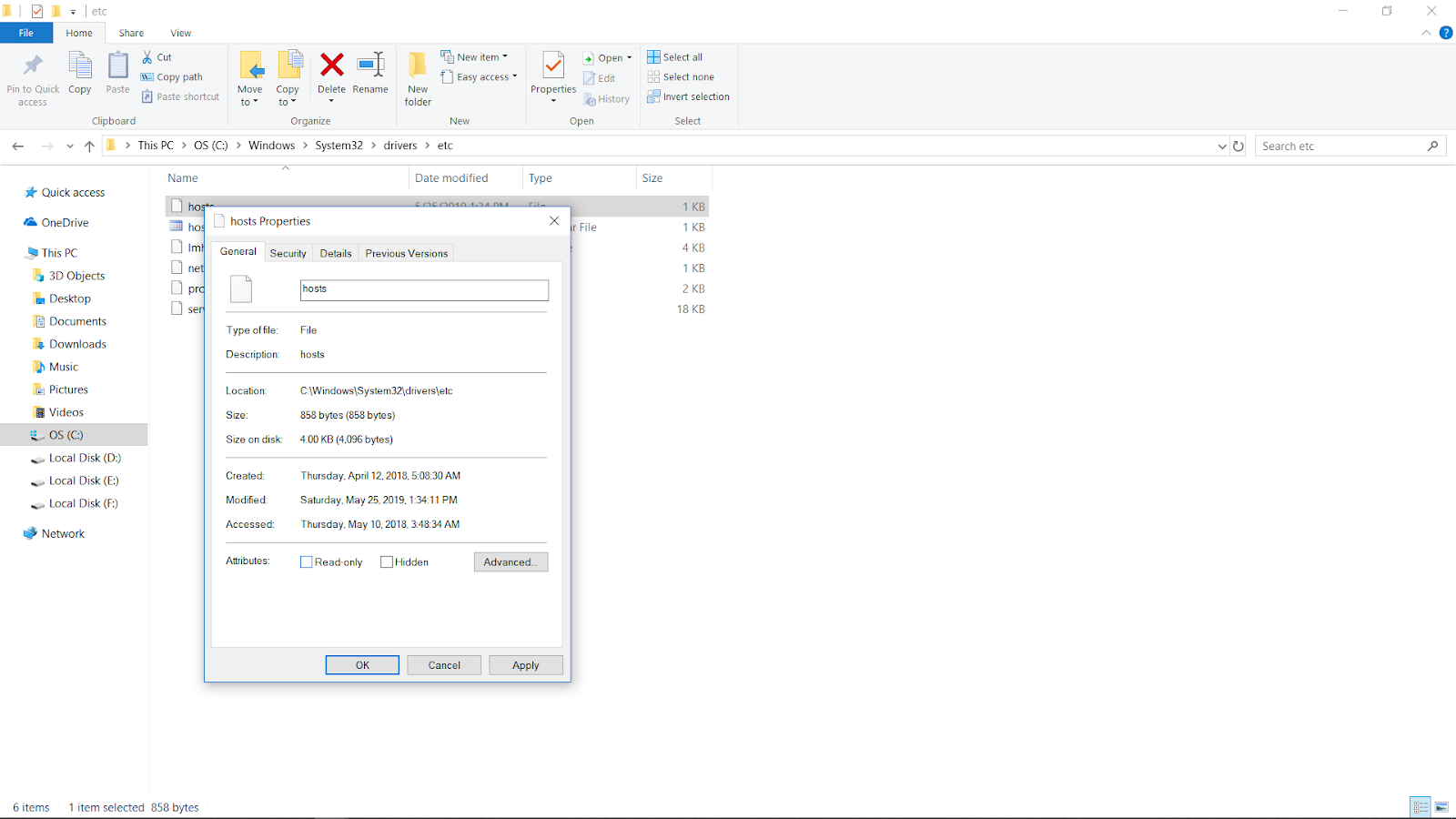Screen dimensions: 1456x819
Task: Copy path of selected file
Action: 172,77
